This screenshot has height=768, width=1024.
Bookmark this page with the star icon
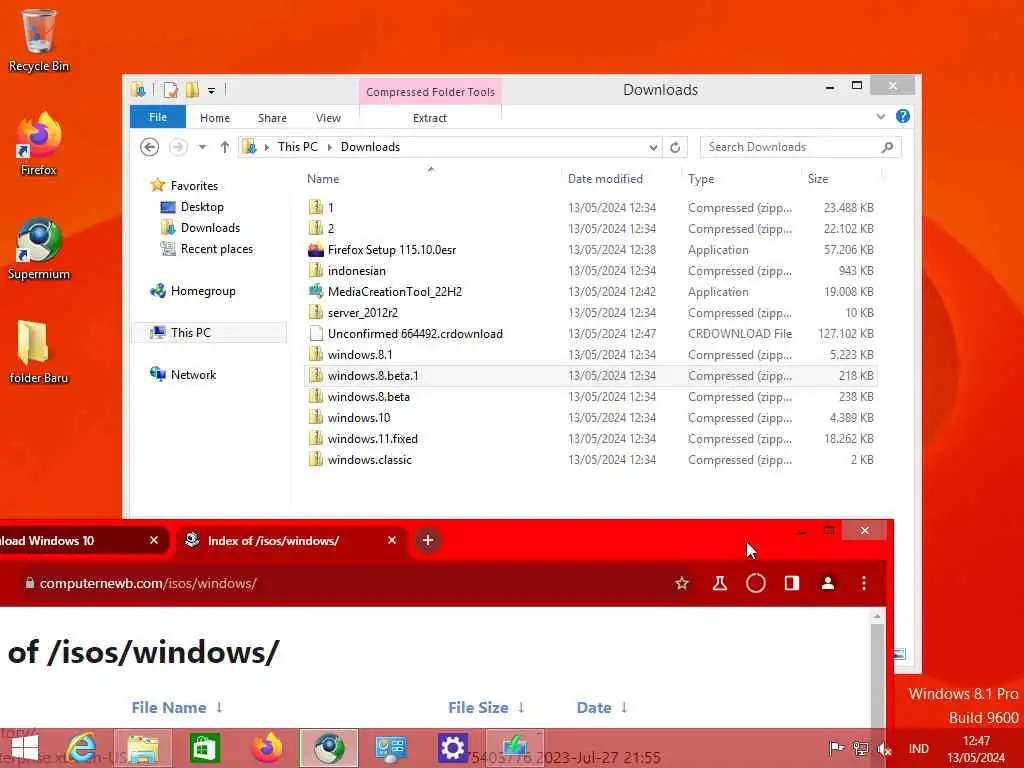coord(682,583)
